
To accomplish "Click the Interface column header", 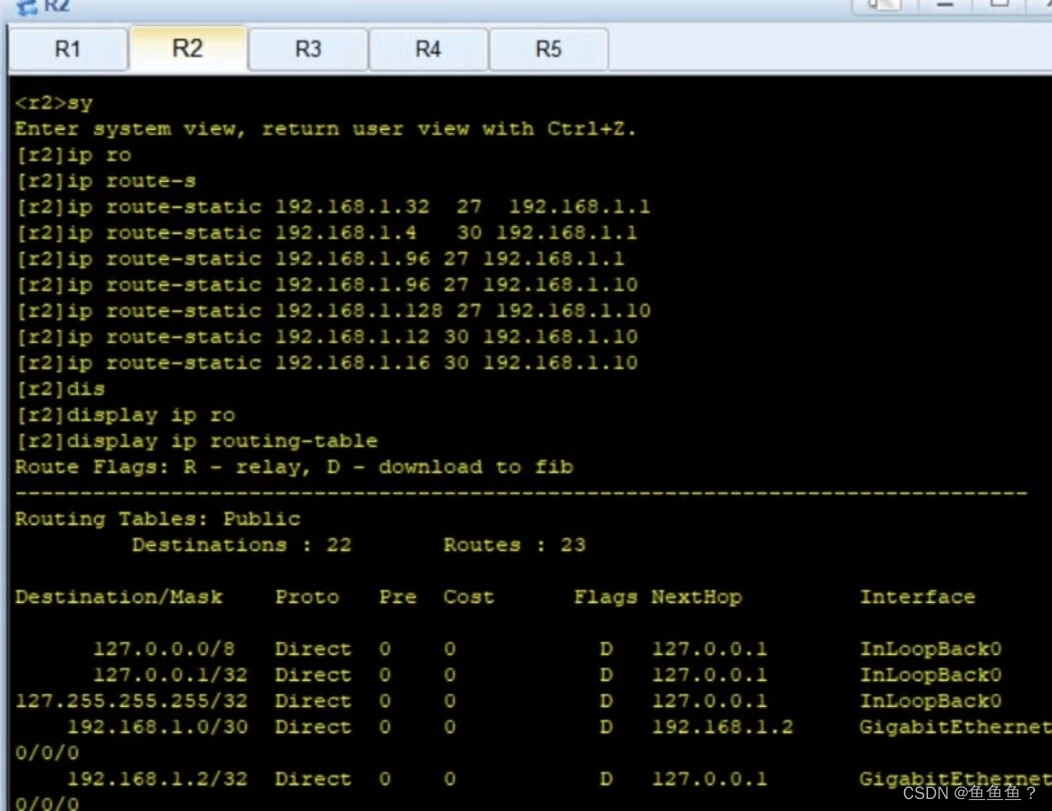I will coord(917,597).
